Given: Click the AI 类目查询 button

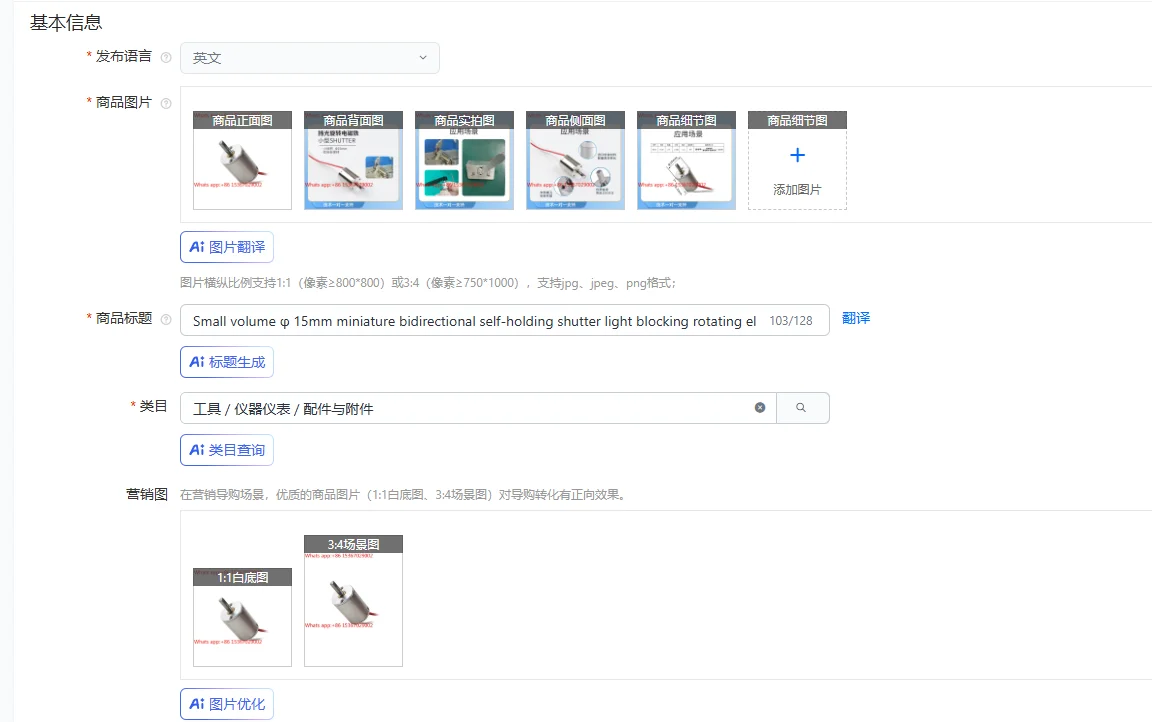Looking at the screenshot, I should pyautogui.click(x=227, y=450).
